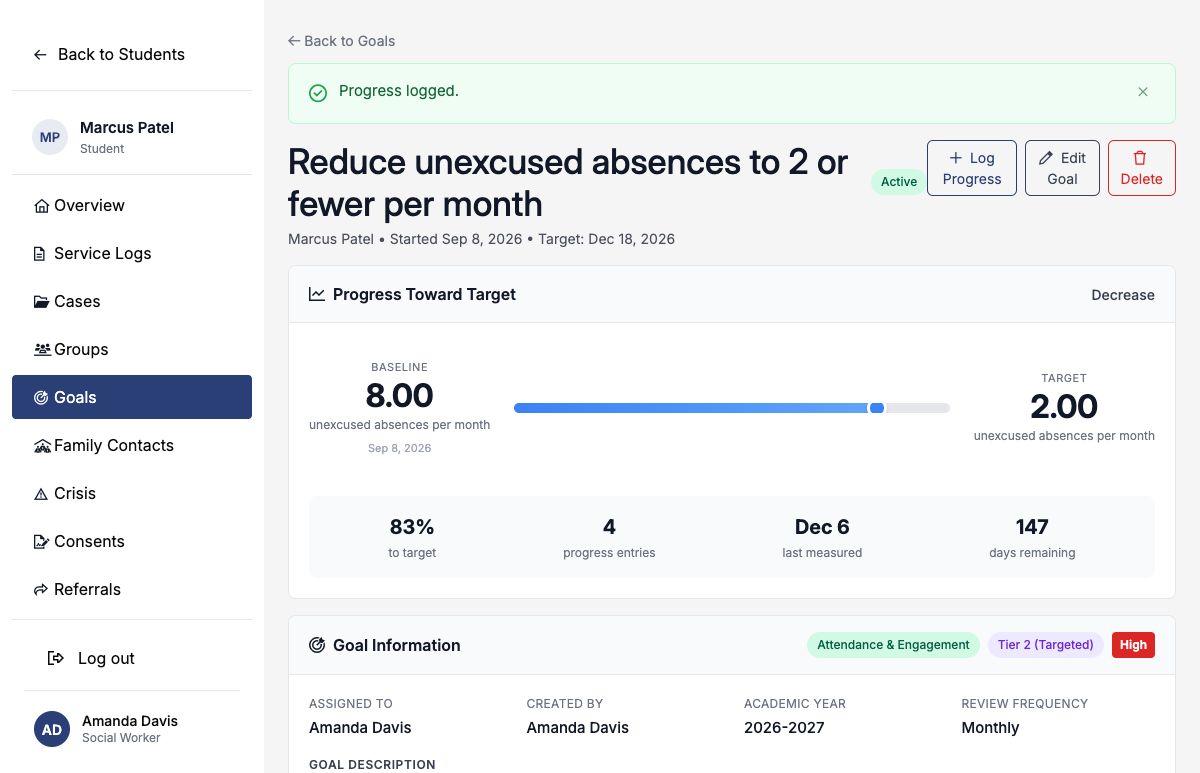Click the Active status badge
The image size is (1200, 773).
point(899,182)
